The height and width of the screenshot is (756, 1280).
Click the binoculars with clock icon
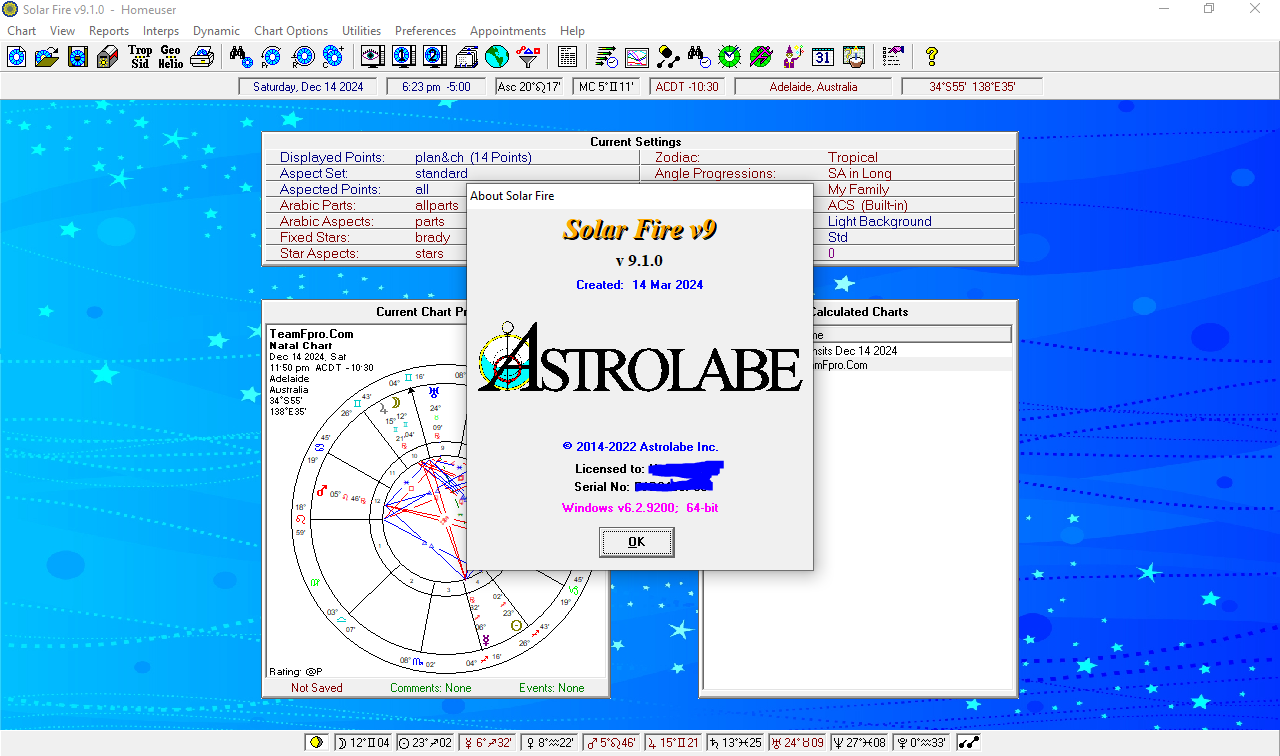tap(699, 56)
